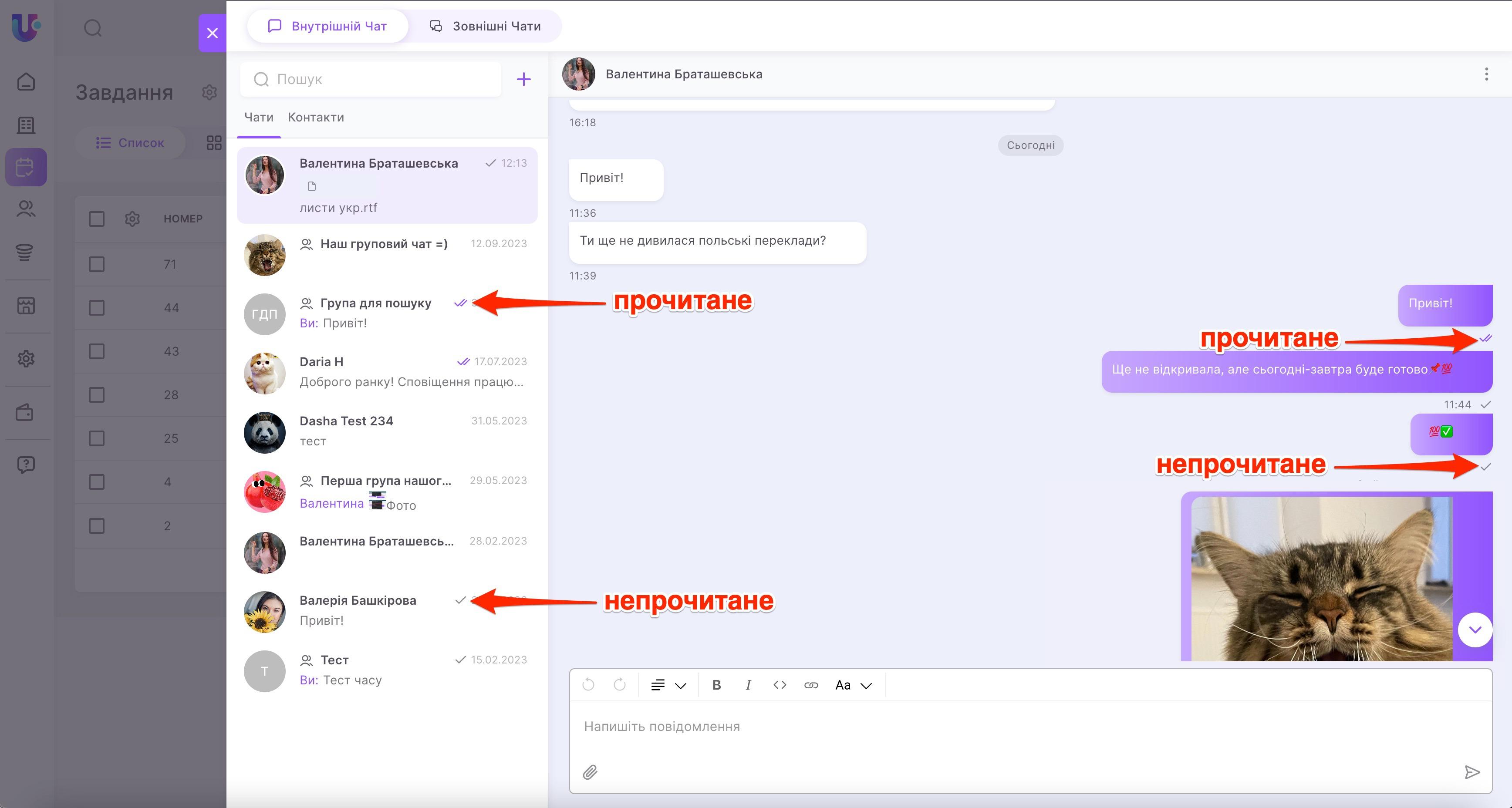The image size is (1512, 808).
Task: Toggle bold text formatting
Action: coord(716,685)
